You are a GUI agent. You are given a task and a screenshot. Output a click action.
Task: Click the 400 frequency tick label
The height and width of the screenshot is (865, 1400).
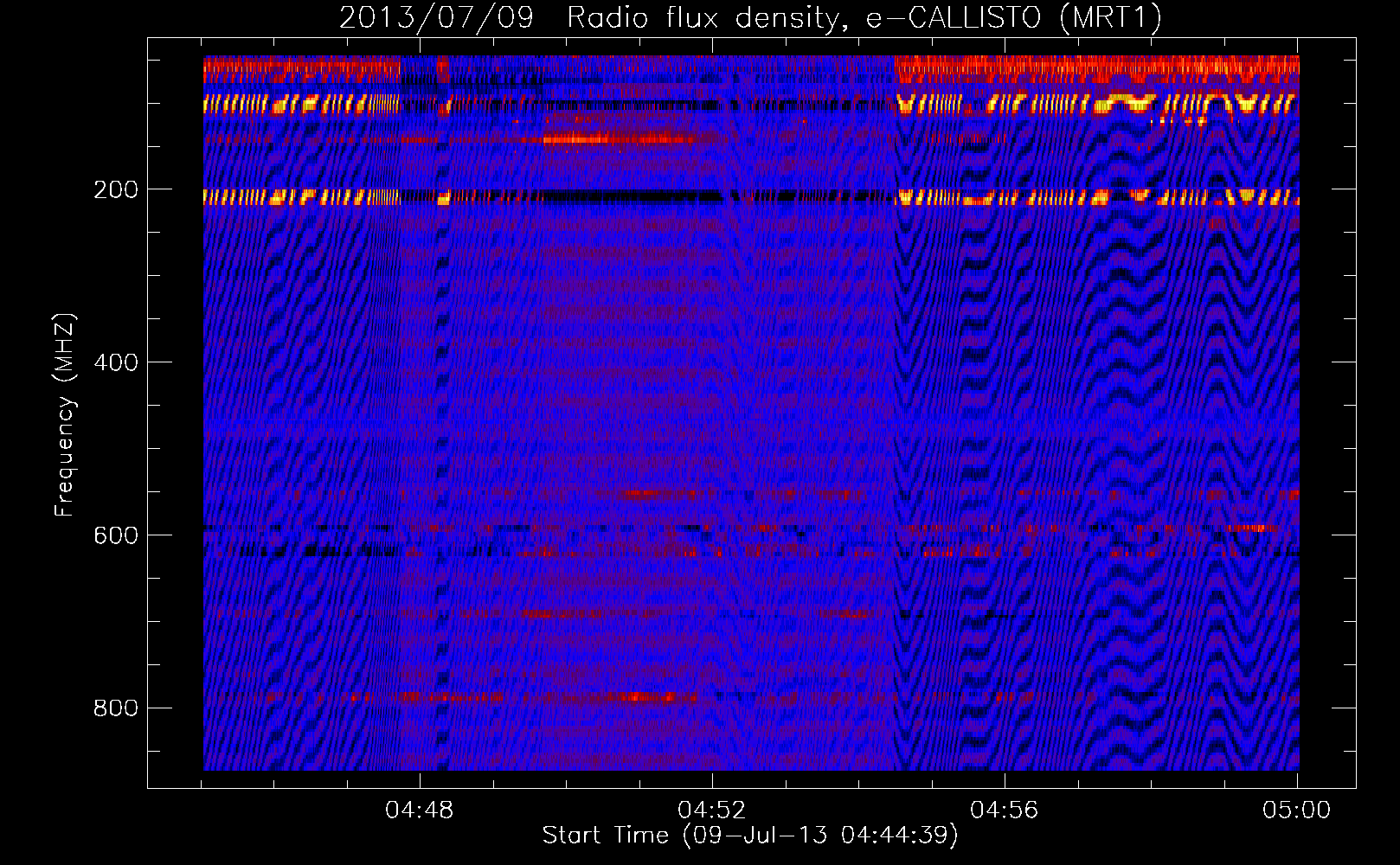pos(116,362)
